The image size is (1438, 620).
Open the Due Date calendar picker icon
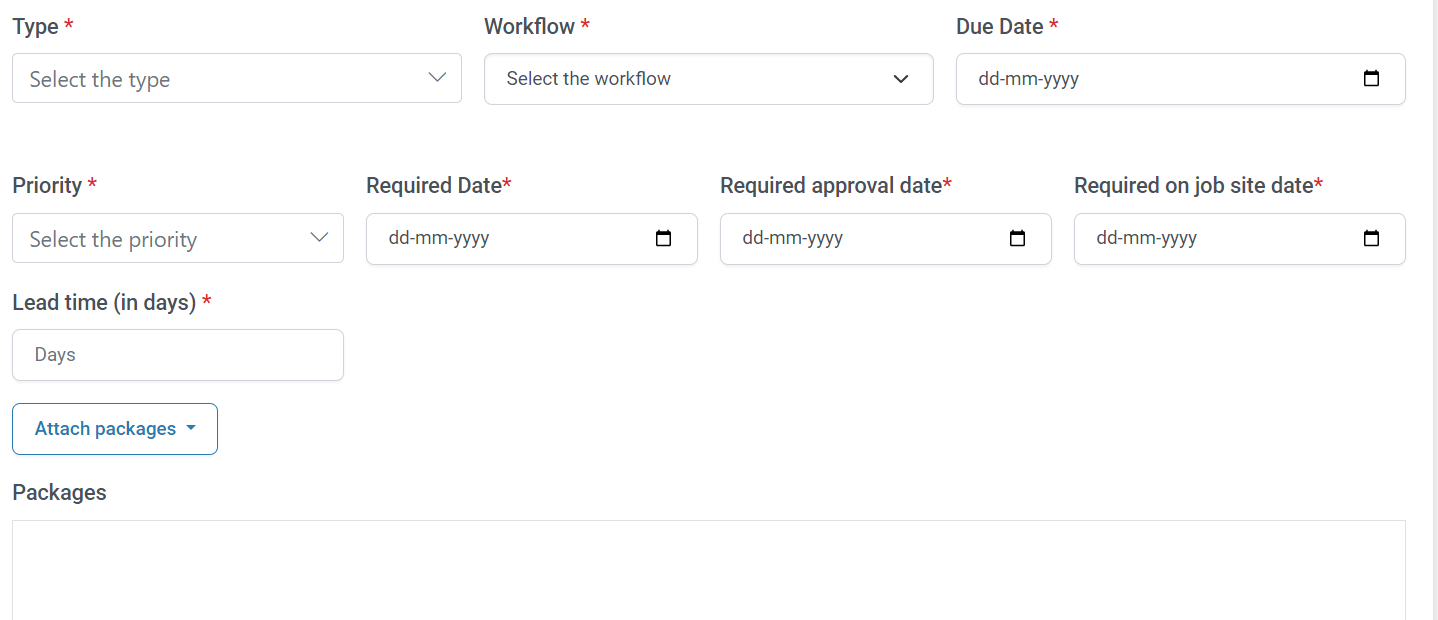[1371, 79]
